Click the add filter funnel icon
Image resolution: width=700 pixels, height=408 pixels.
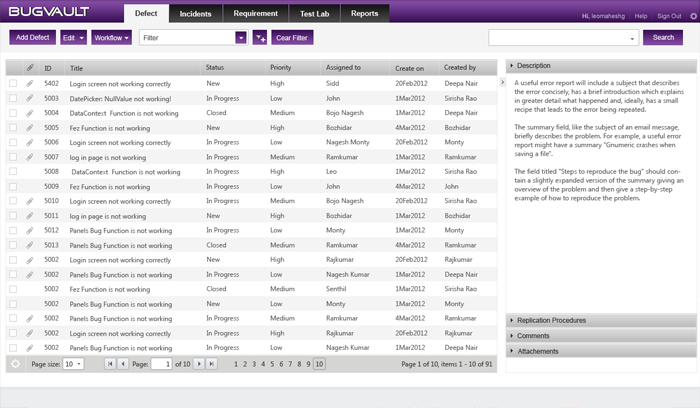coord(260,37)
